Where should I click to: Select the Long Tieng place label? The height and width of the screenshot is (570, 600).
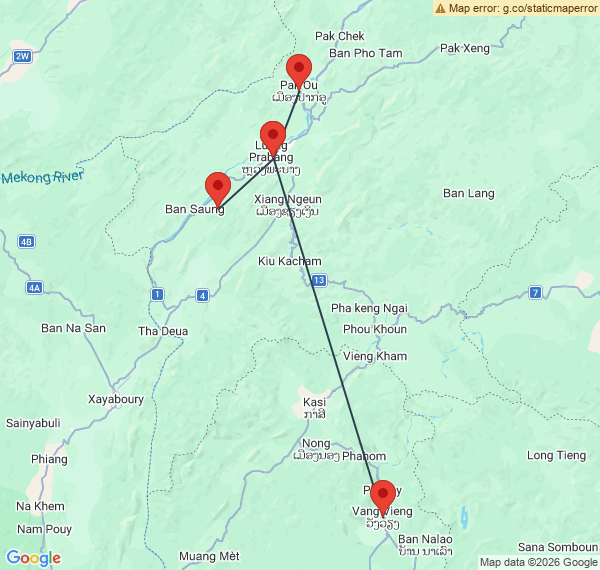click(556, 455)
